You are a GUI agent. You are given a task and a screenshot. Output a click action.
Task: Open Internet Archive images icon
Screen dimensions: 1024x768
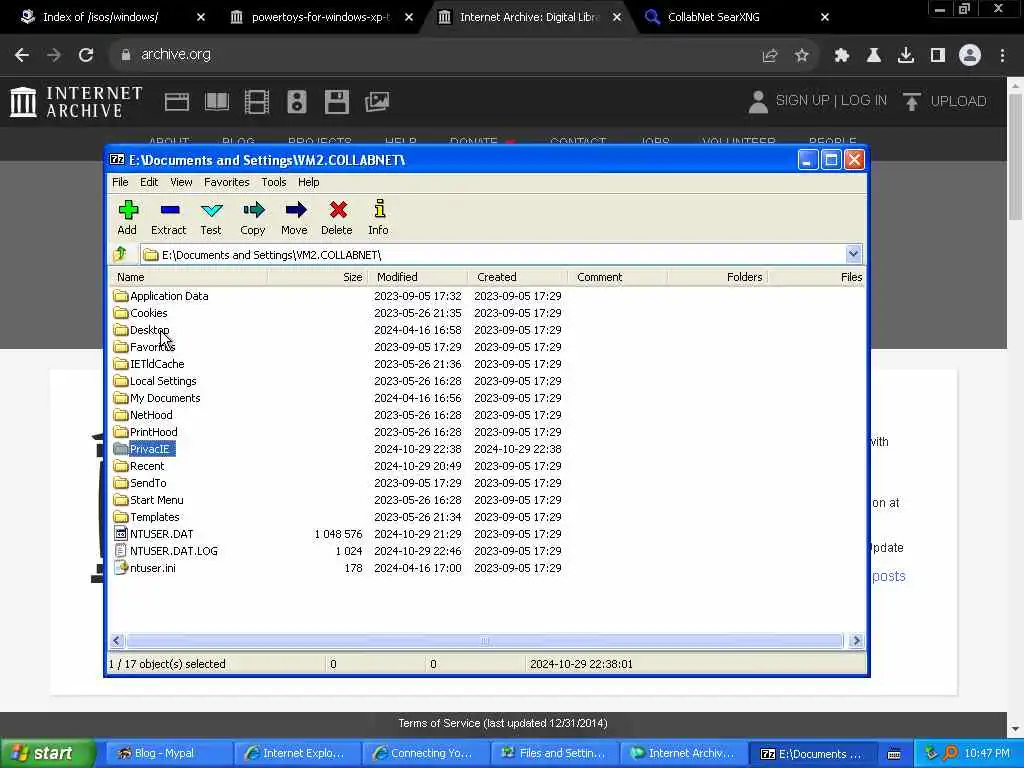[377, 102]
